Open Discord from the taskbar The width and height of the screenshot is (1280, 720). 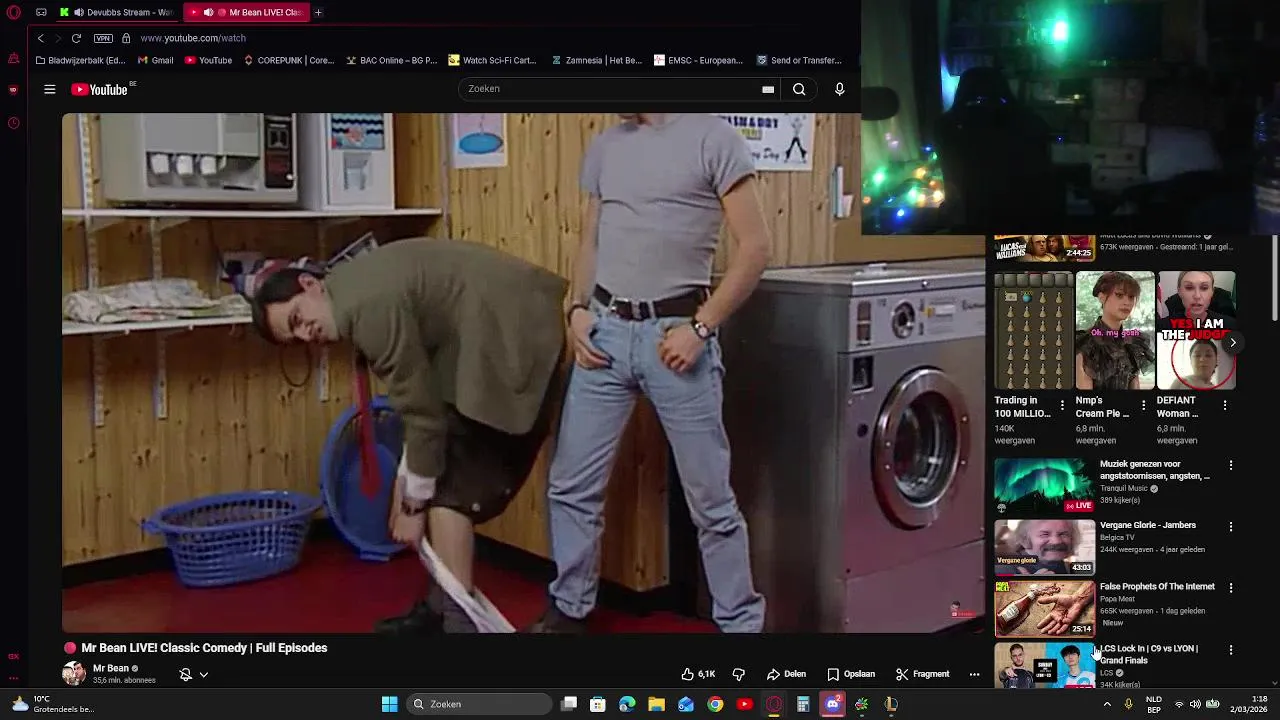(x=832, y=704)
